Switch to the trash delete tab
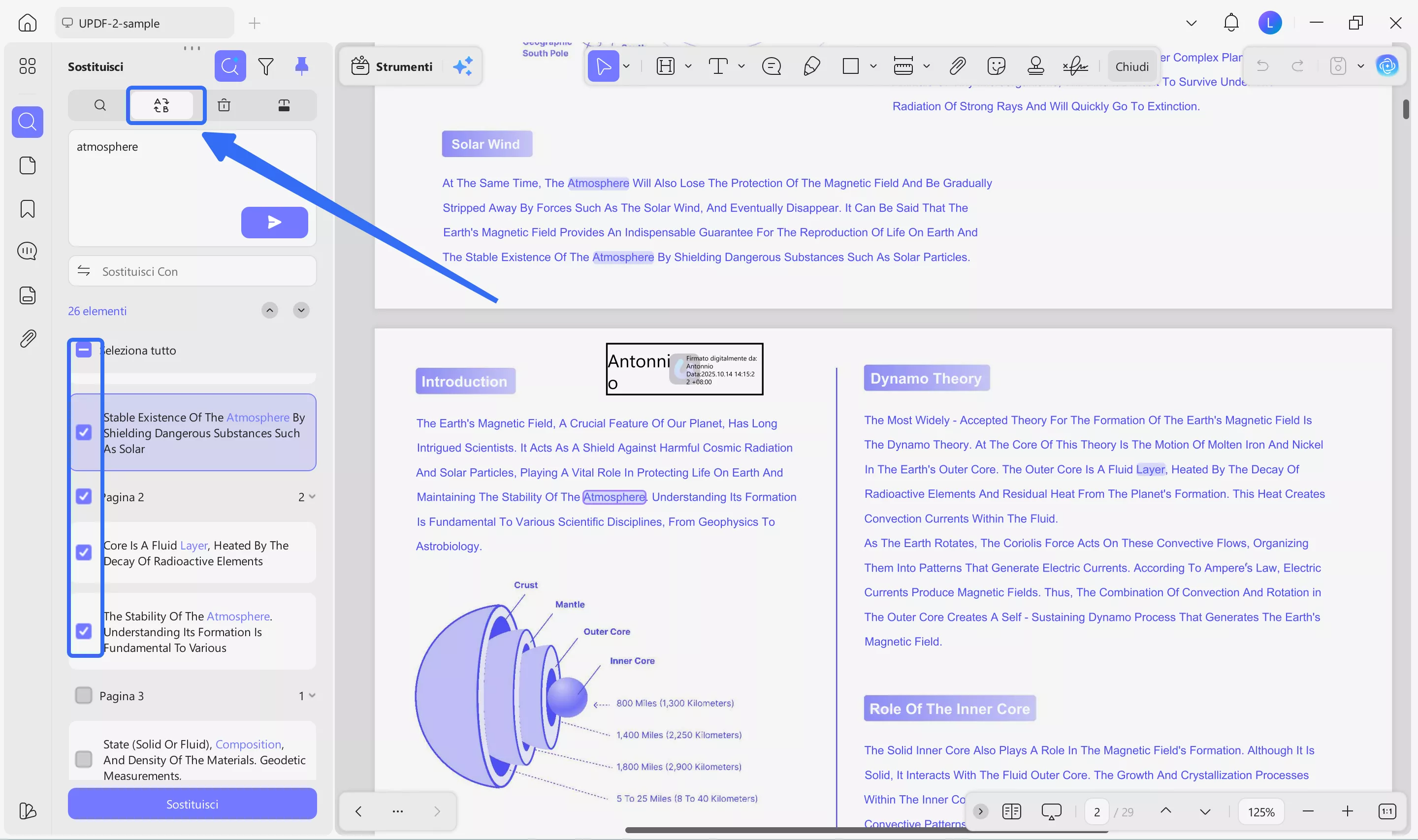The height and width of the screenshot is (840, 1418). 224,105
